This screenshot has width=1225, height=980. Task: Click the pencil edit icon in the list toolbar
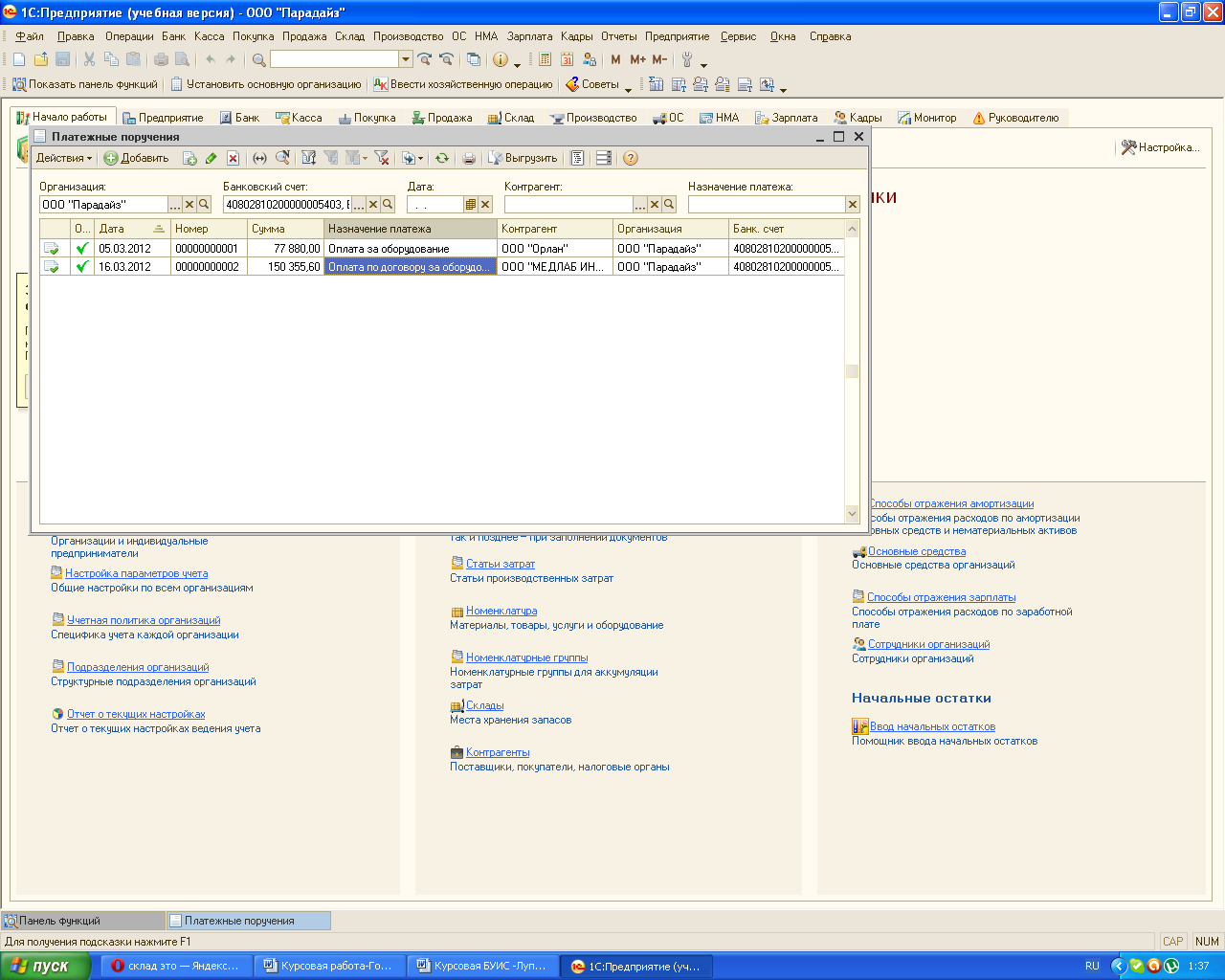point(211,159)
